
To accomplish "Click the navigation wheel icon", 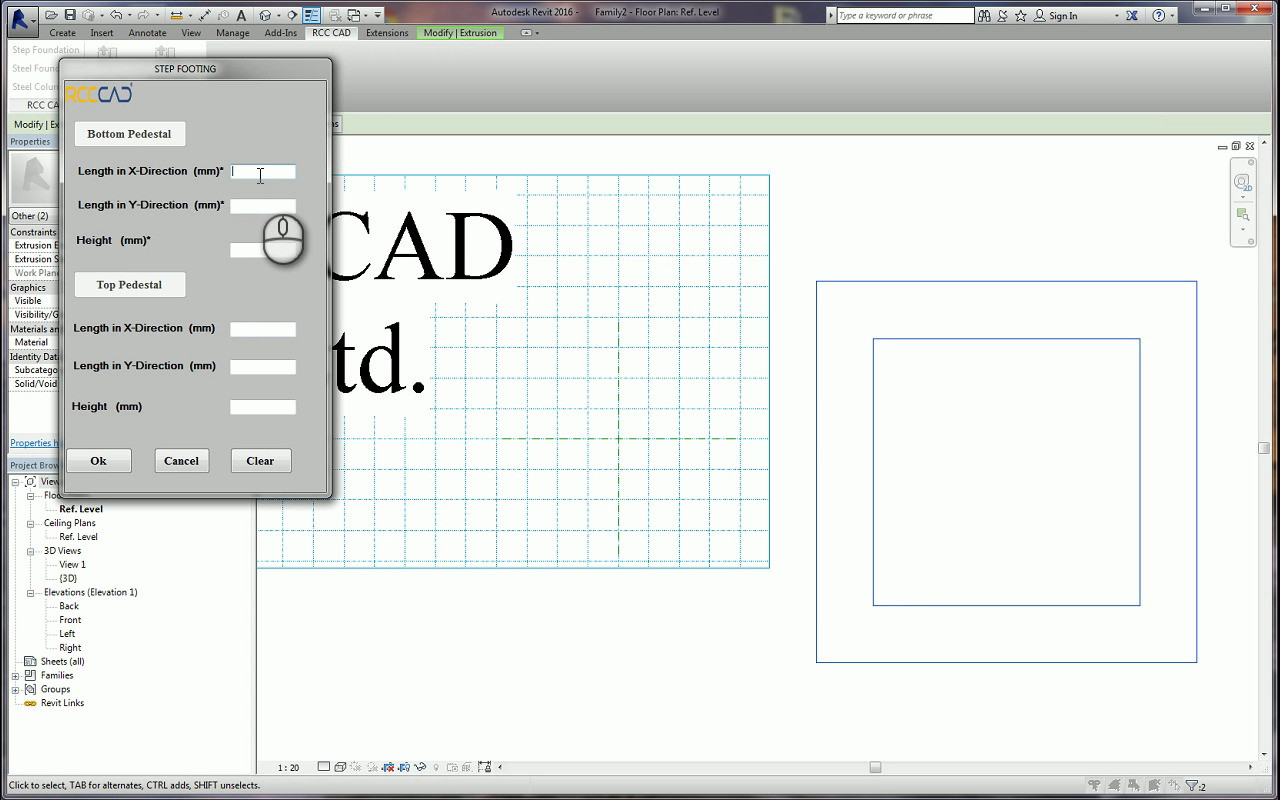I will click(x=1242, y=182).
